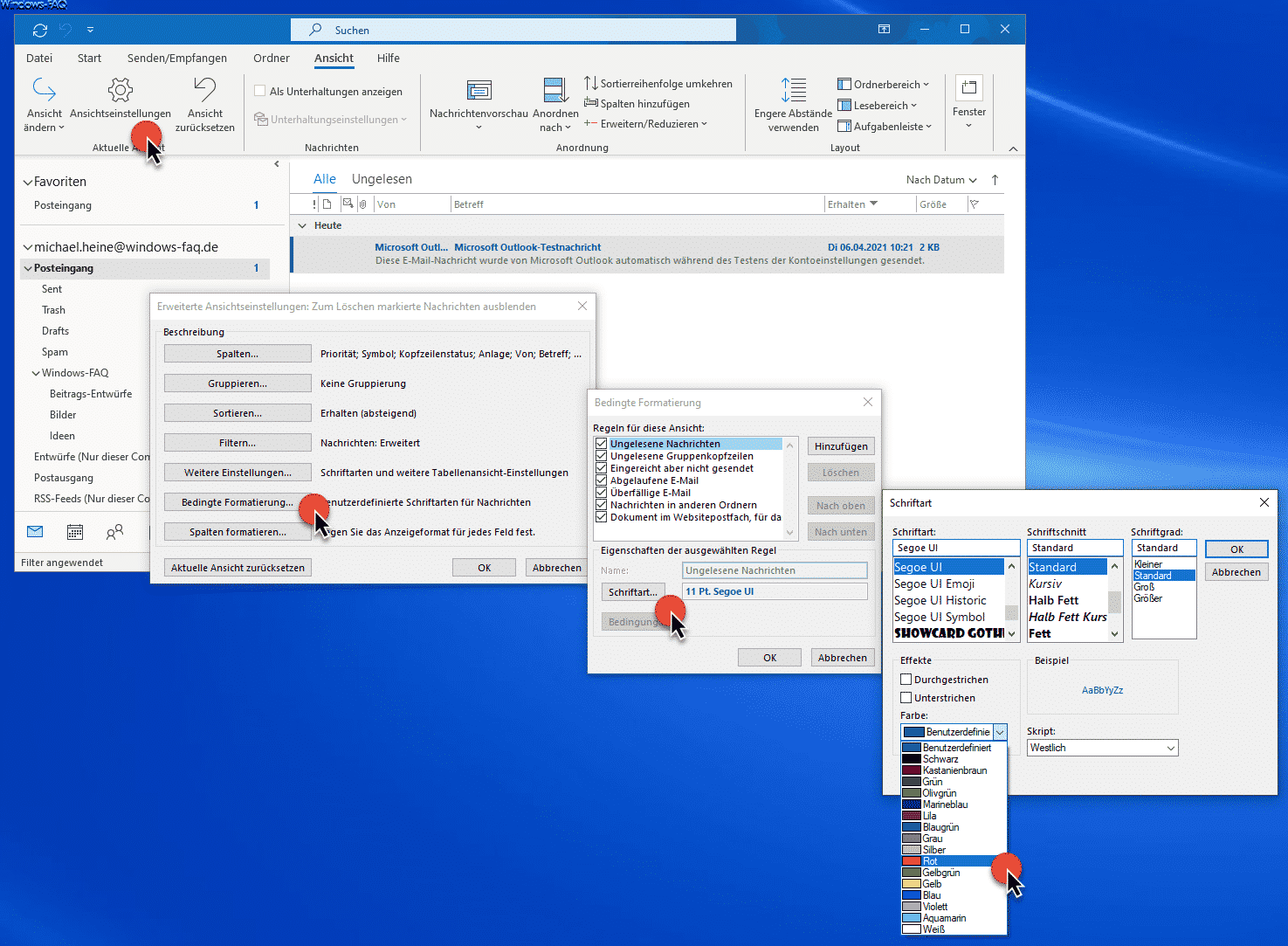The height and width of the screenshot is (946, 1288).
Task: Click Hinzufügen button in rules dialog
Action: (841, 446)
